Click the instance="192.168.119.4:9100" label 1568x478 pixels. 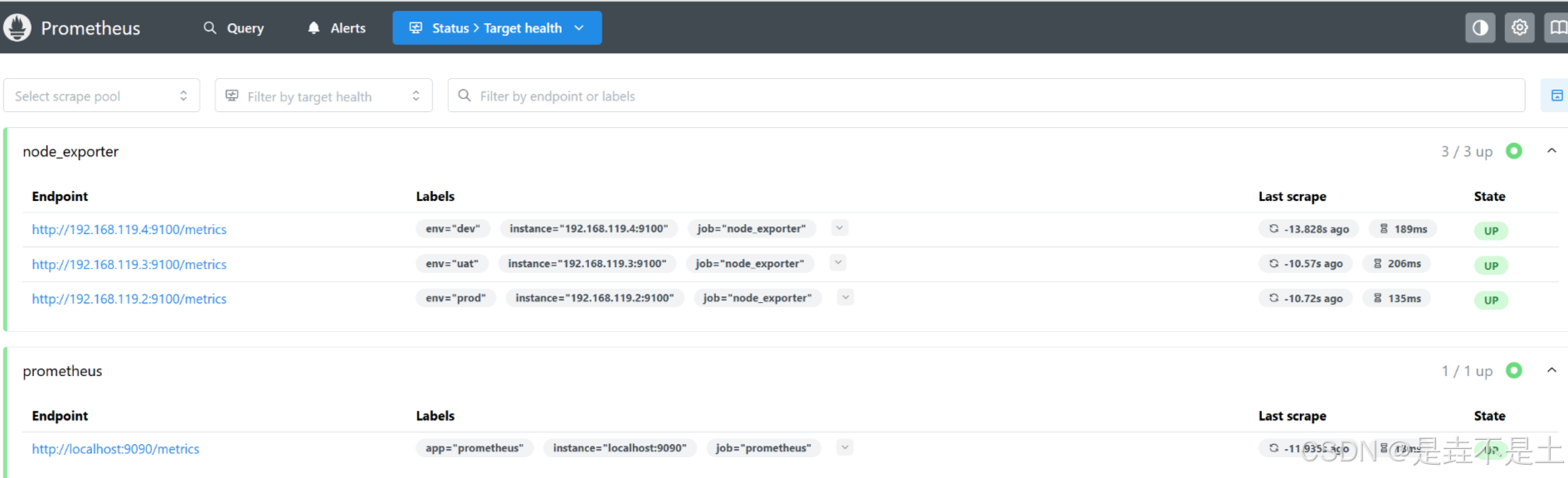point(589,228)
